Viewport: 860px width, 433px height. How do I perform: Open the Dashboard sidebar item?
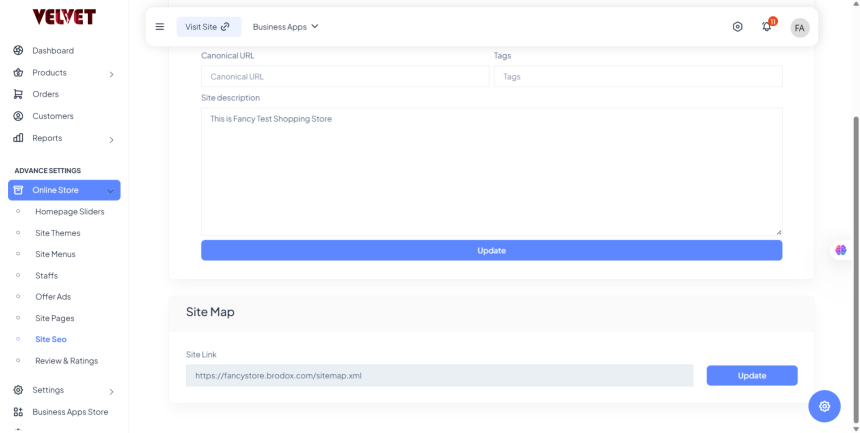tap(53, 50)
